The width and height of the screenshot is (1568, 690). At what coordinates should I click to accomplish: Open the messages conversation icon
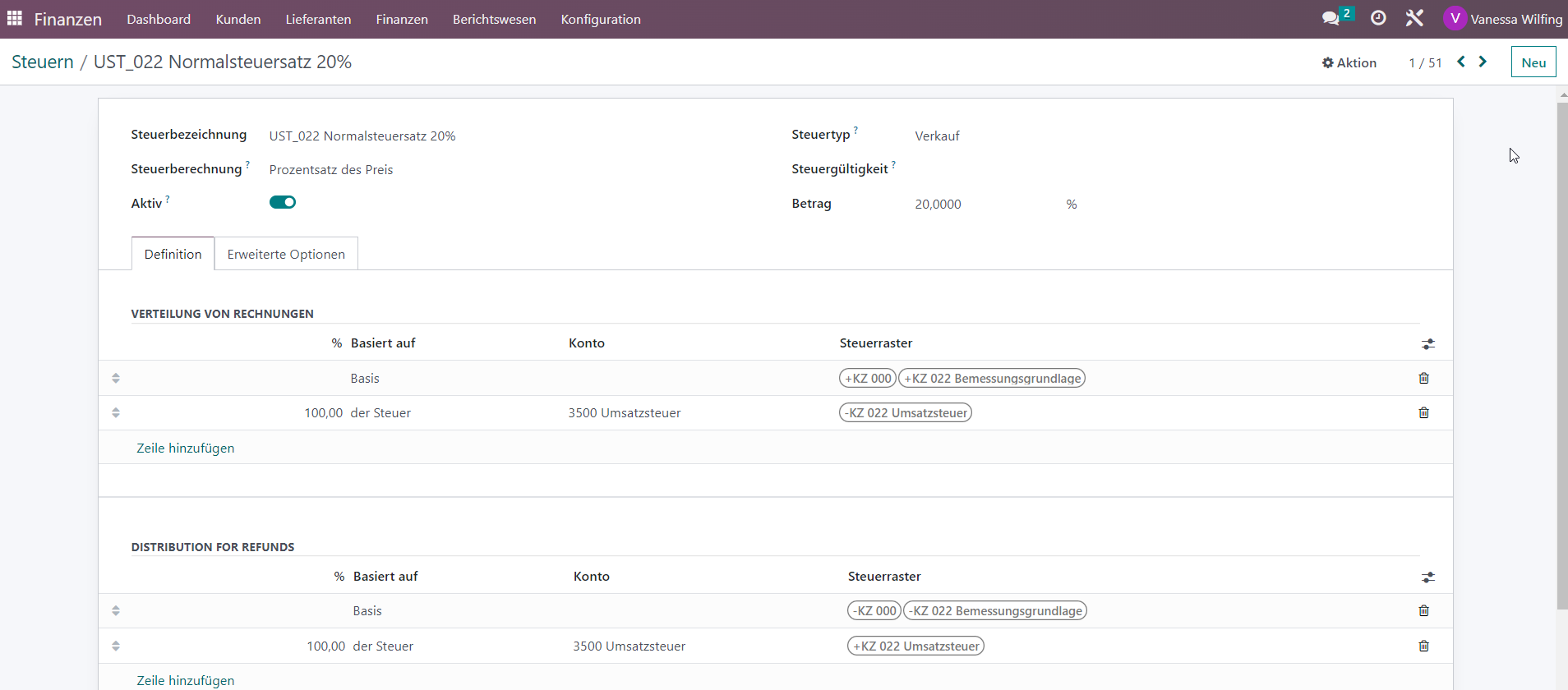point(1330,18)
